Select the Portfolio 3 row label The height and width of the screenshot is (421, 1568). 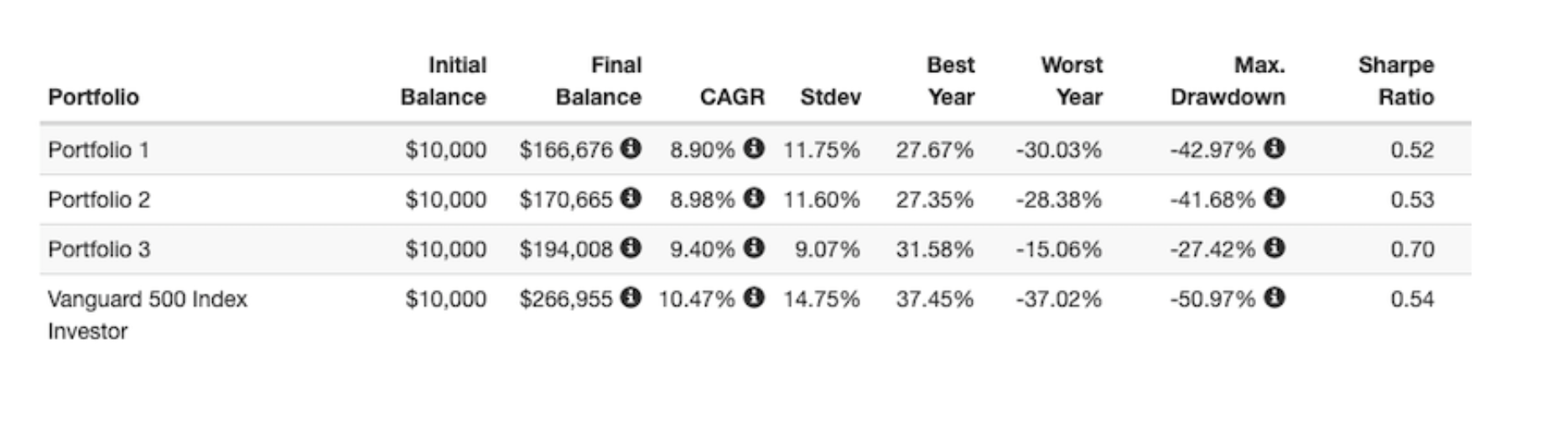pyautogui.click(x=98, y=249)
